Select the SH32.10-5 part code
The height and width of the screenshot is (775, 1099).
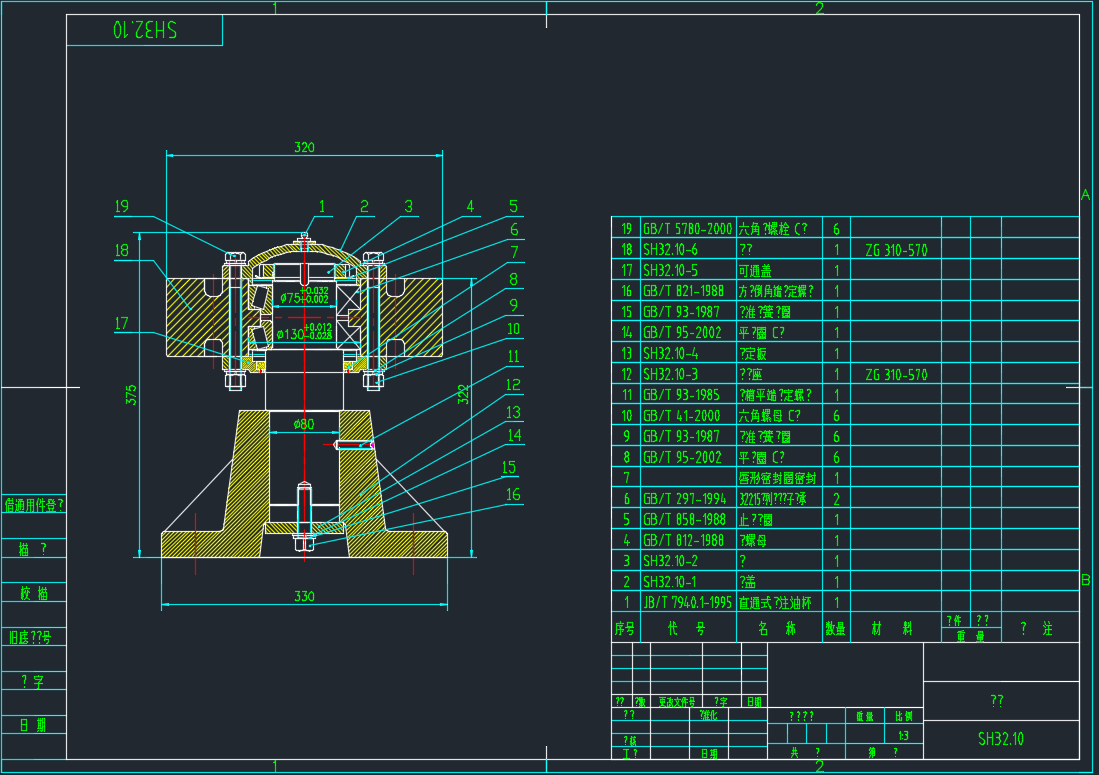coord(671,270)
